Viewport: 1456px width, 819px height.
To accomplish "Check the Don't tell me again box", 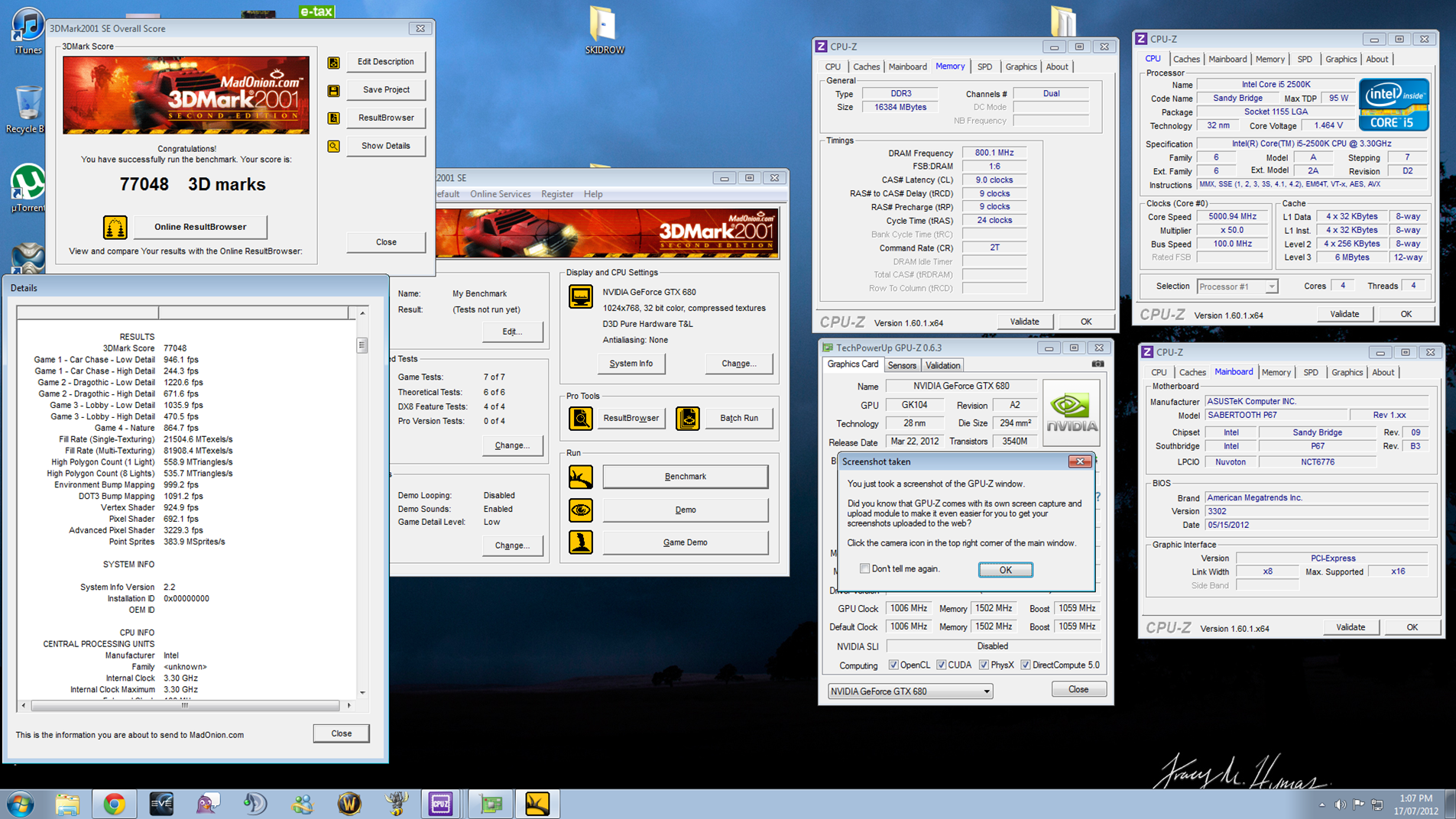I will tap(864, 568).
